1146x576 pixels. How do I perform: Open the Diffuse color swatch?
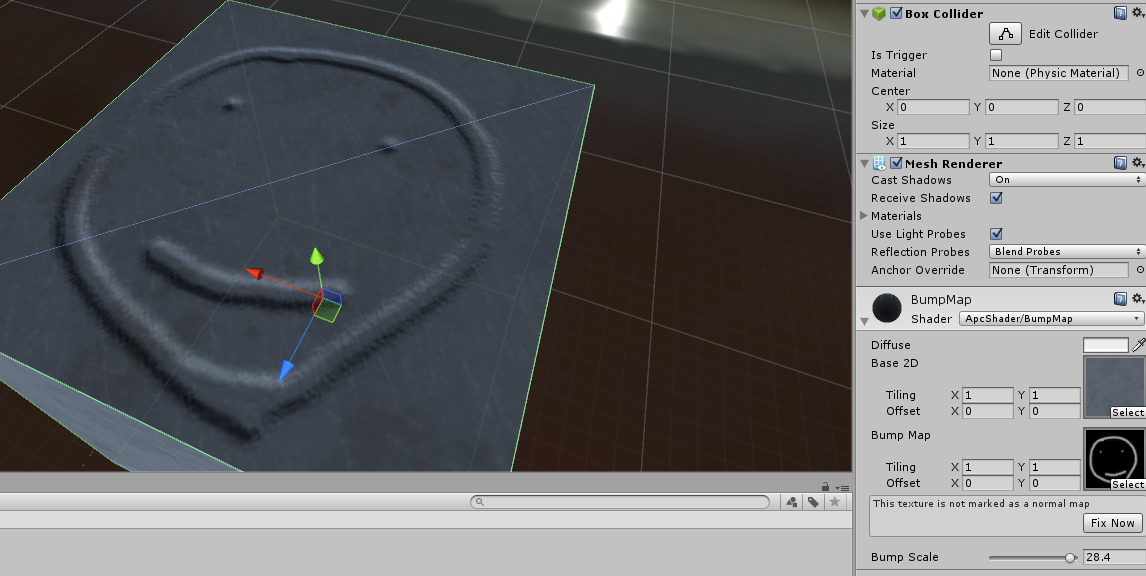pos(1106,345)
